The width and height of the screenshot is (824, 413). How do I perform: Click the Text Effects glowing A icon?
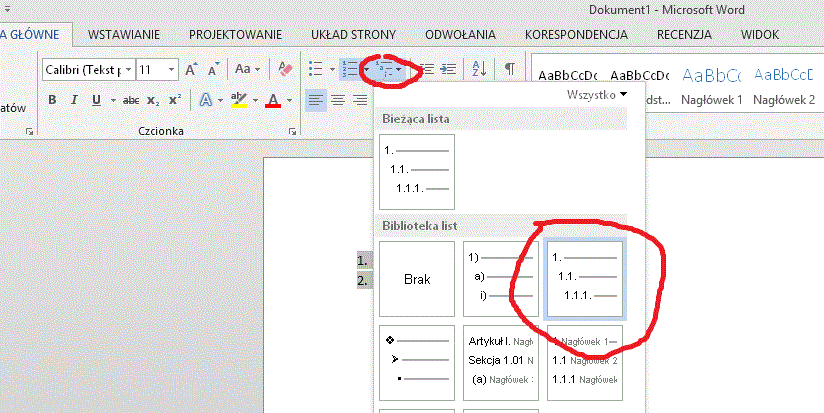click(x=206, y=100)
